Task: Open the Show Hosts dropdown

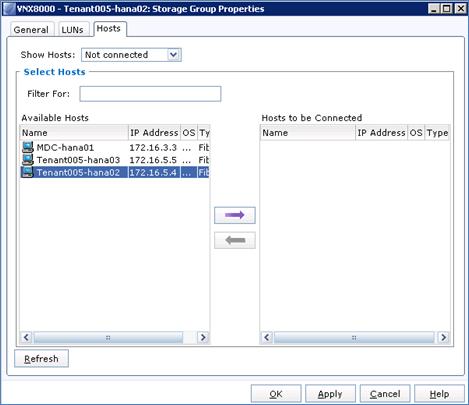Action: 131,55
